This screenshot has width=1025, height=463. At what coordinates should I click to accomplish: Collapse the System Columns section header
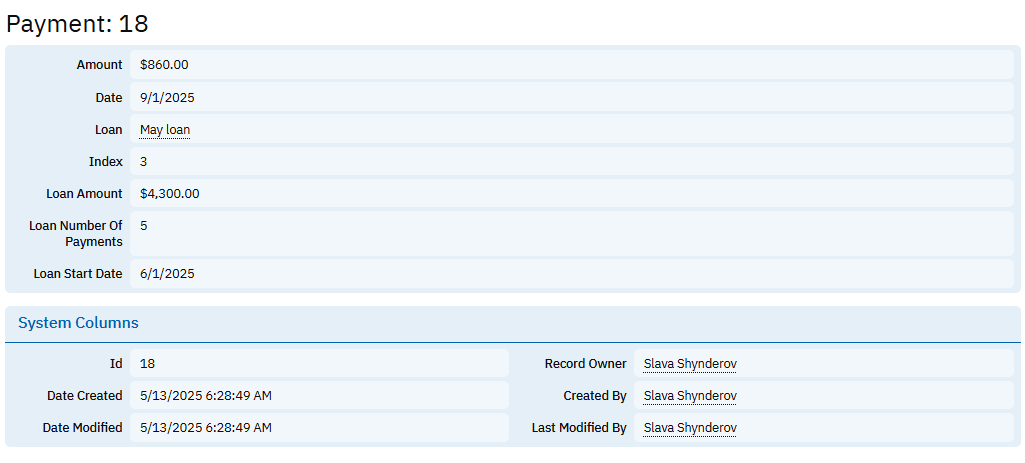(x=78, y=323)
